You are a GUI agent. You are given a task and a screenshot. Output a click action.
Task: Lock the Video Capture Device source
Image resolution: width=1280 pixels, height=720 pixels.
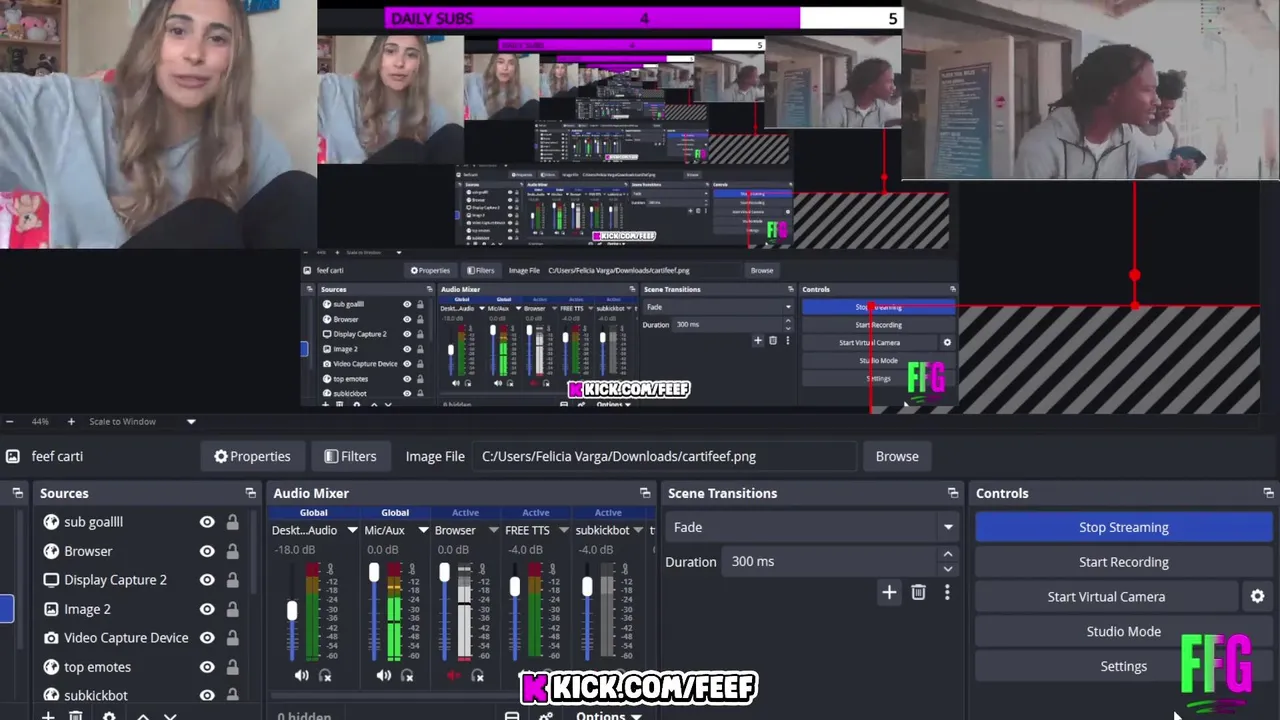pyautogui.click(x=232, y=638)
